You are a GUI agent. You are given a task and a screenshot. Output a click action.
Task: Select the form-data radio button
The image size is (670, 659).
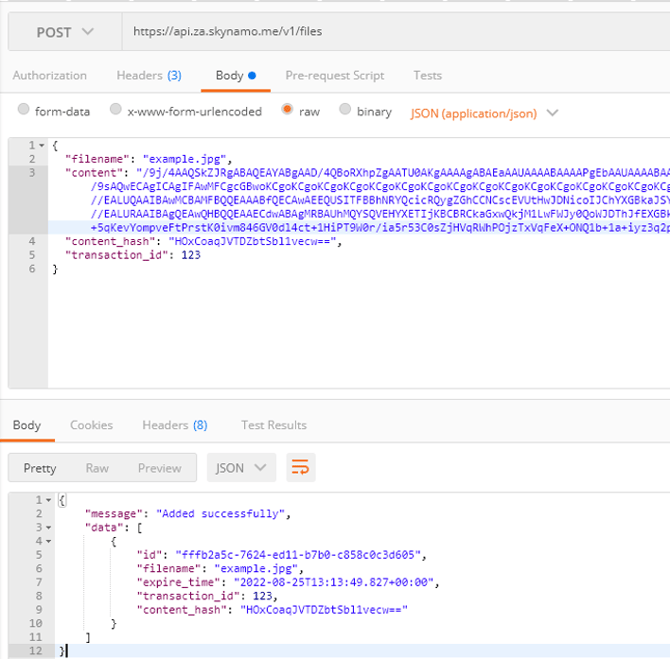[25, 111]
